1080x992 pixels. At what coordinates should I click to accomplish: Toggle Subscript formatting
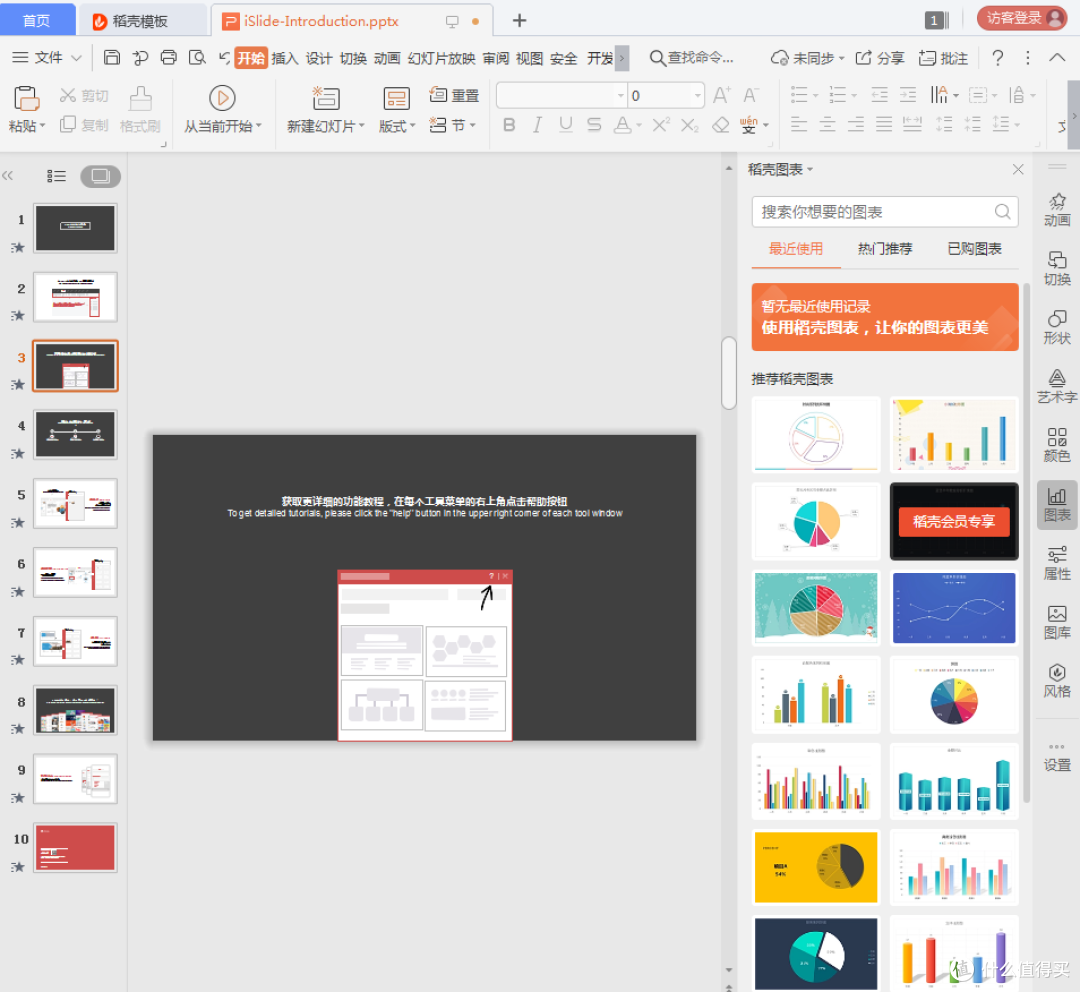[x=689, y=125]
